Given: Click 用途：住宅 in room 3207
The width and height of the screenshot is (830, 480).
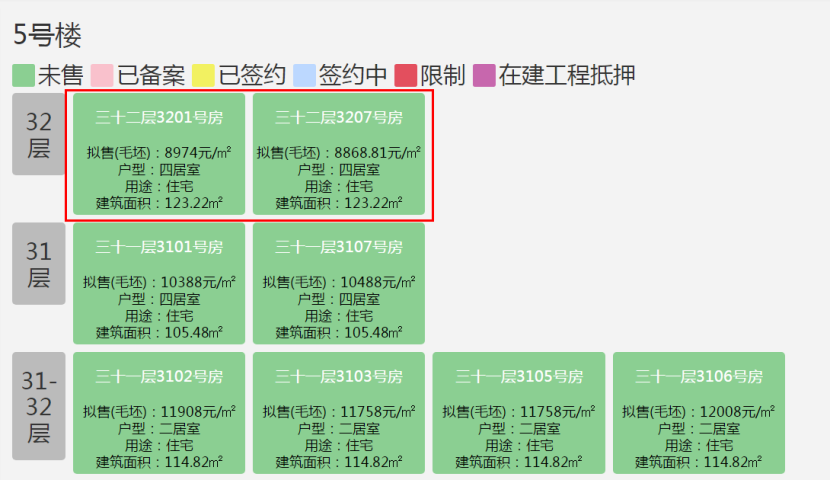Looking at the screenshot, I should [x=339, y=187].
